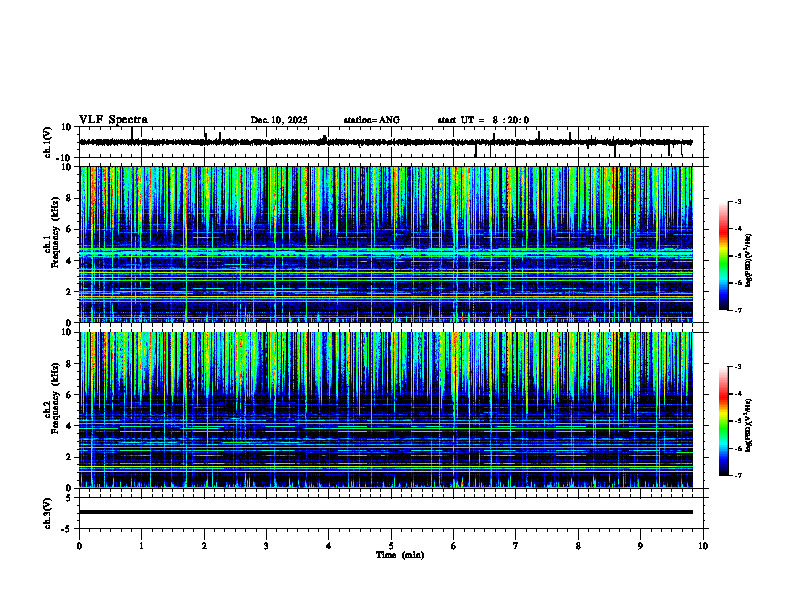Click the "8" kHz tick on the ch.2 frequency axis
This screenshot has height=612, width=792.
pyautogui.click(x=70, y=364)
